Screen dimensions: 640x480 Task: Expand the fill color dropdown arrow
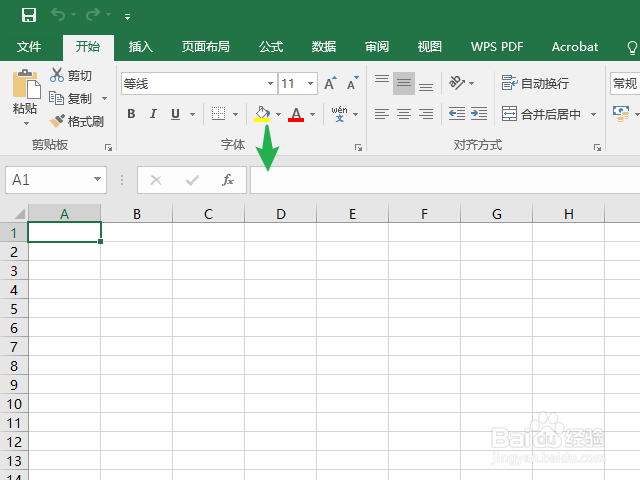pos(278,114)
